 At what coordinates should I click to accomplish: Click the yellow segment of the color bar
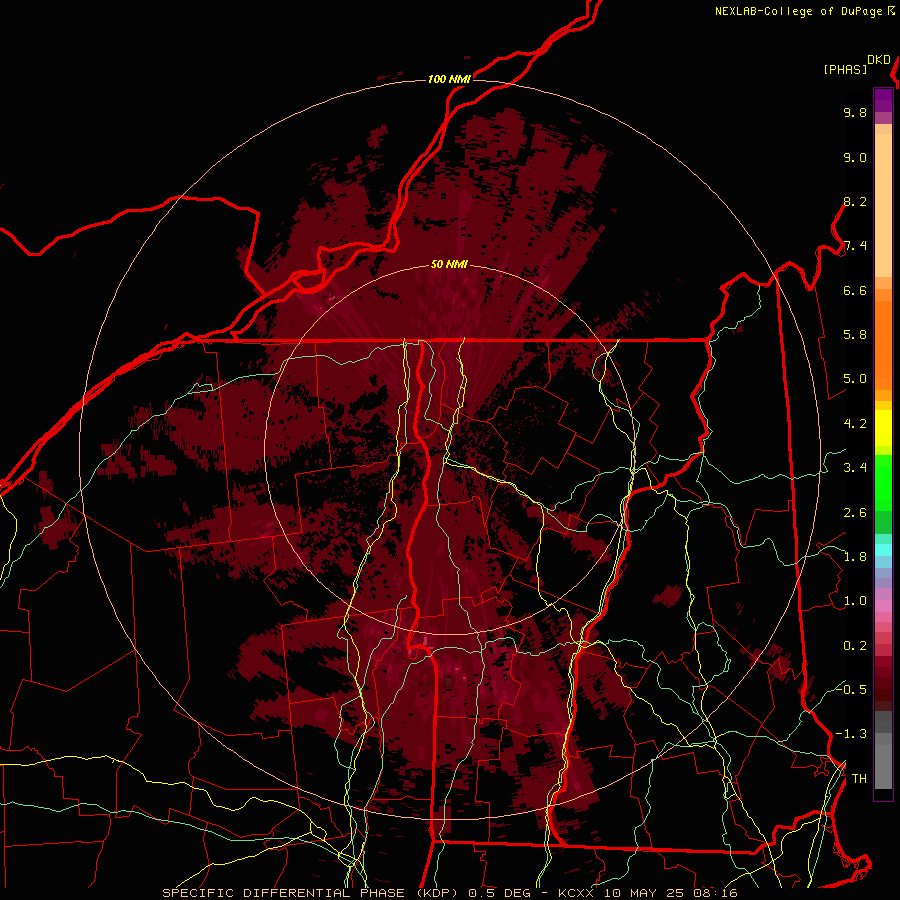[883, 428]
